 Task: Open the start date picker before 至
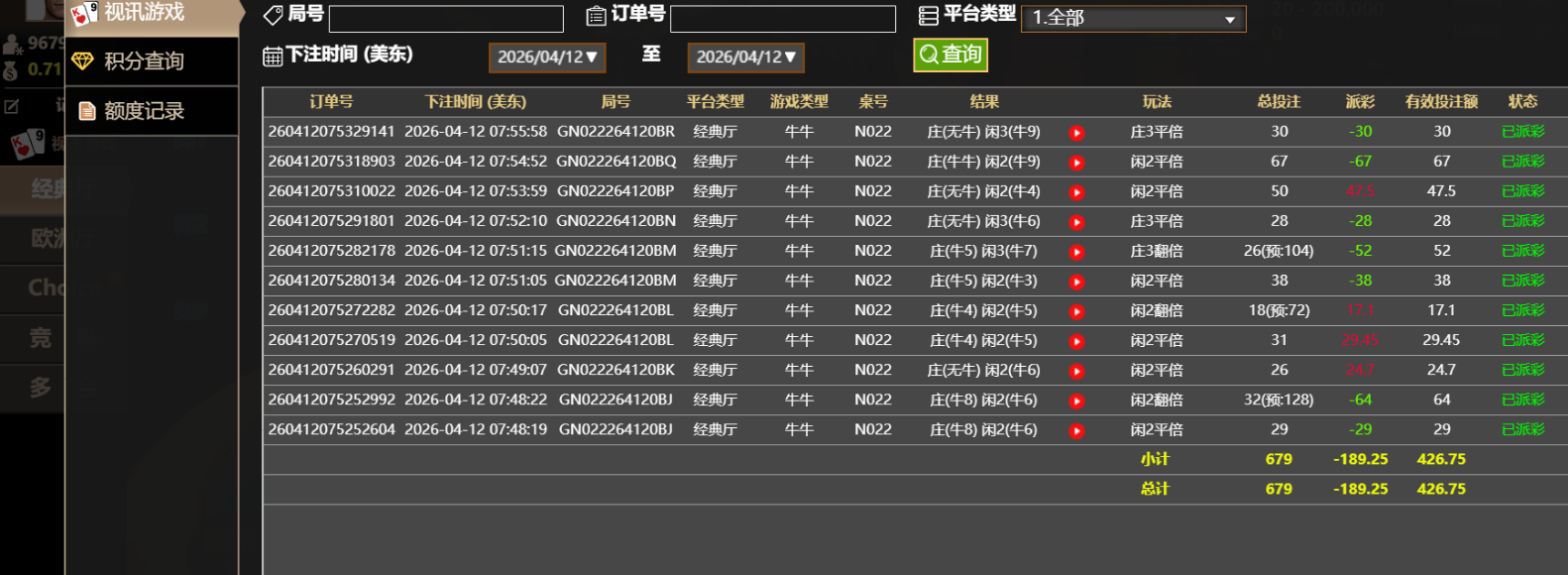click(x=547, y=57)
